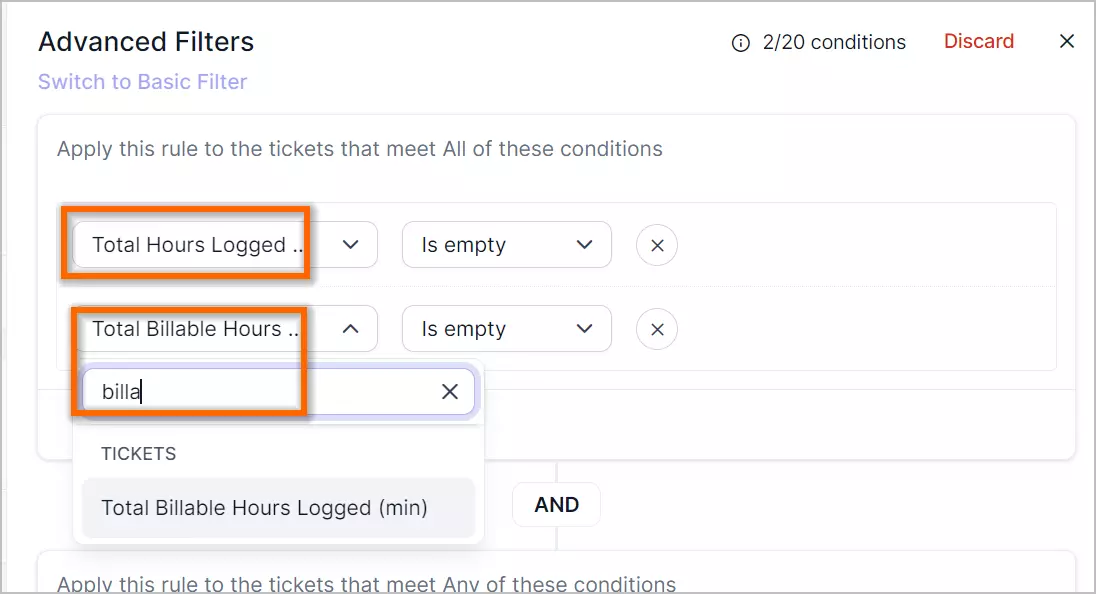Click the AND operator button
Viewport: 1096px width, 594px height.
tap(556, 505)
